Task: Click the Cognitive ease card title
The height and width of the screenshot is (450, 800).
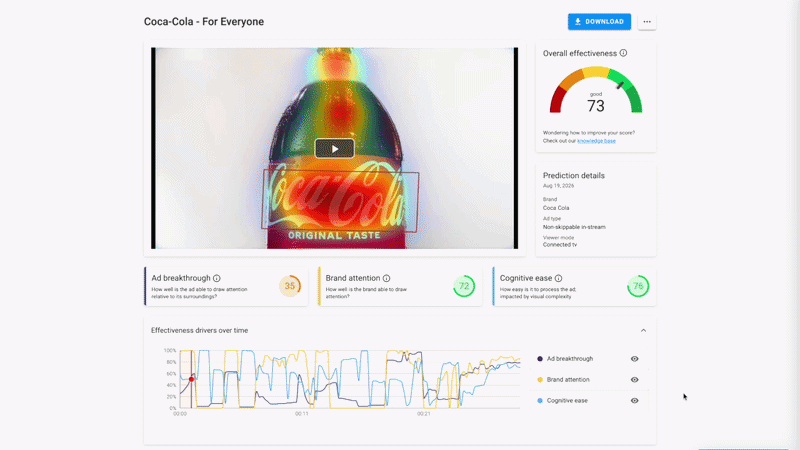Action: pos(526,278)
